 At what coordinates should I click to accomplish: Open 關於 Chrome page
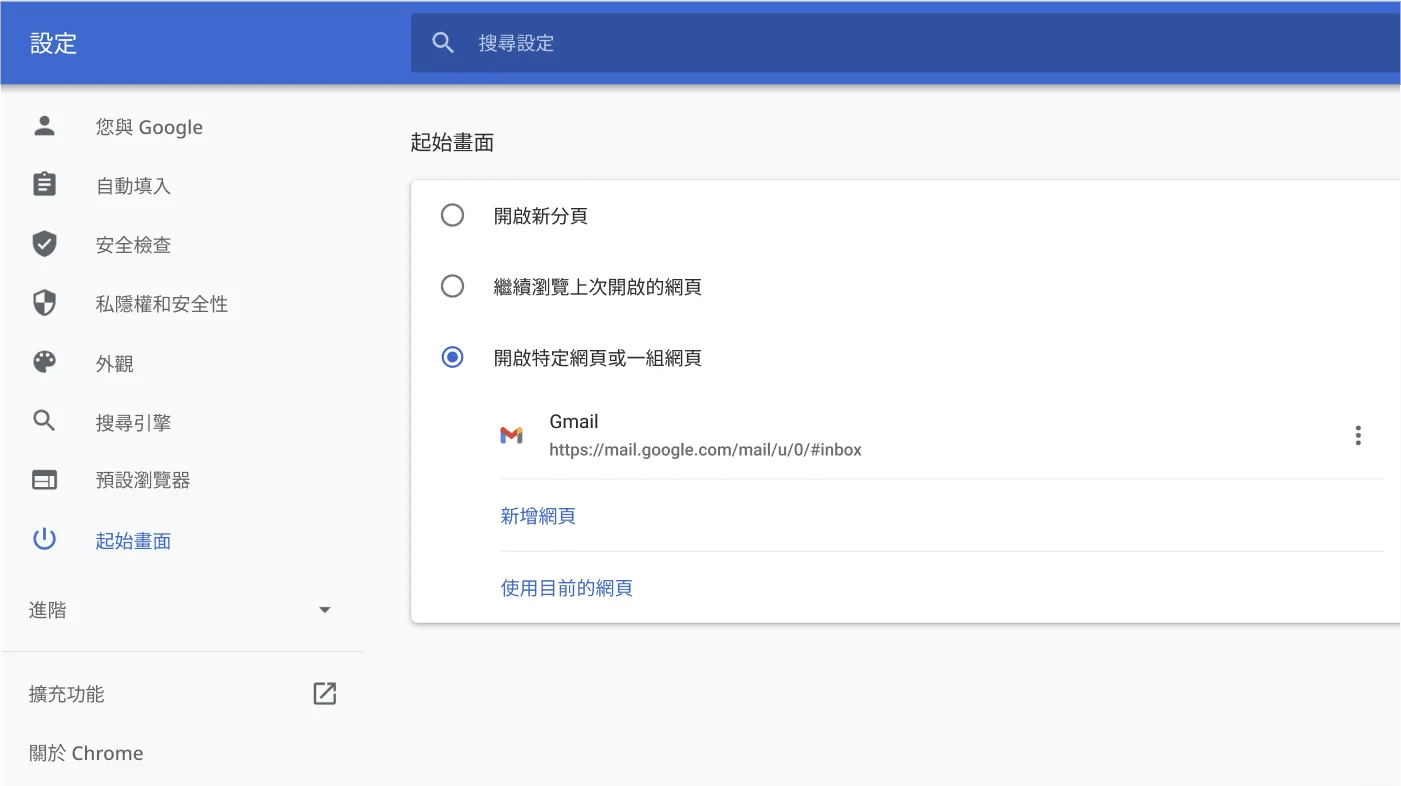tap(86, 752)
